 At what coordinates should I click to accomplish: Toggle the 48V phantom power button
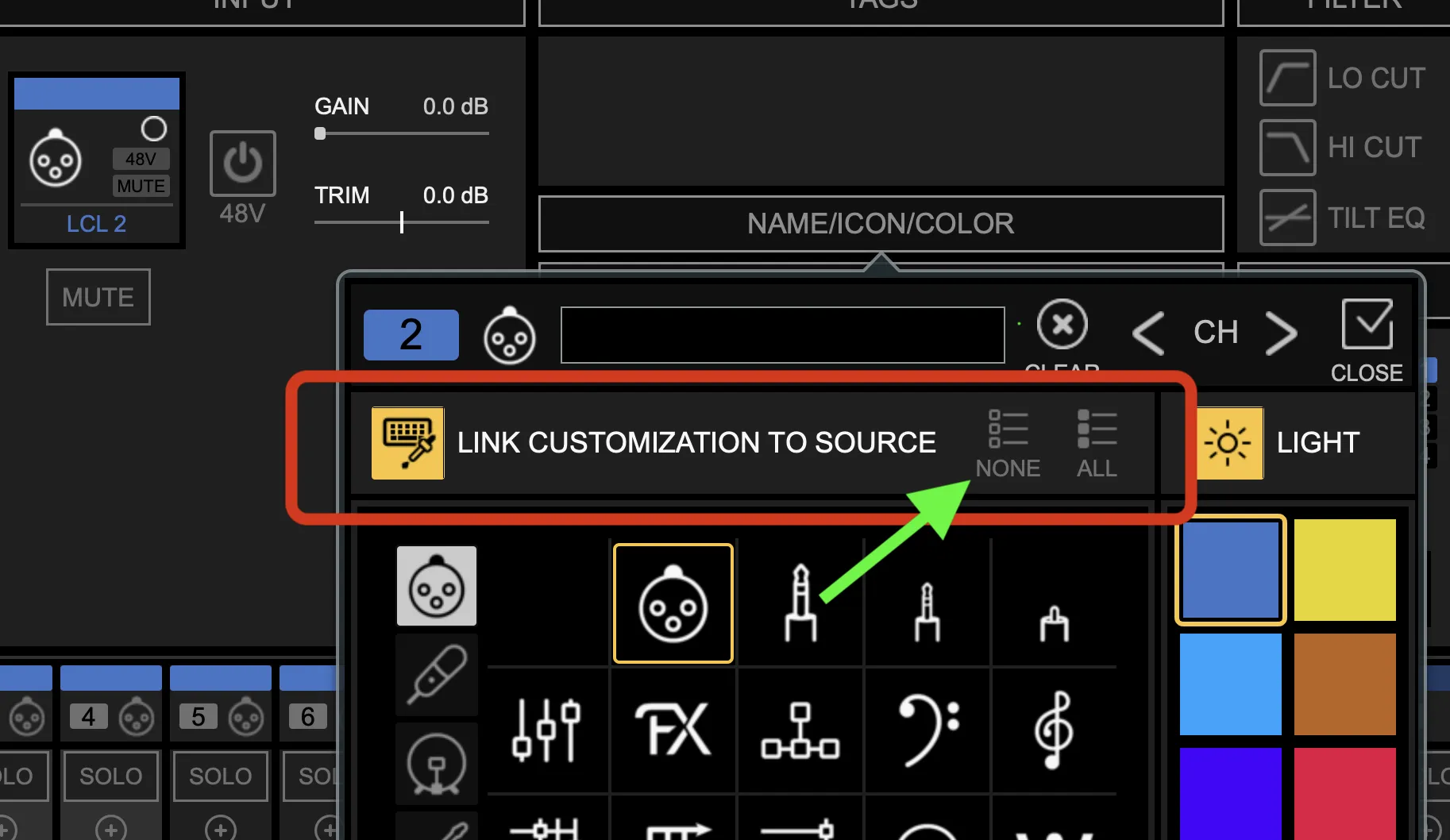(x=243, y=164)
